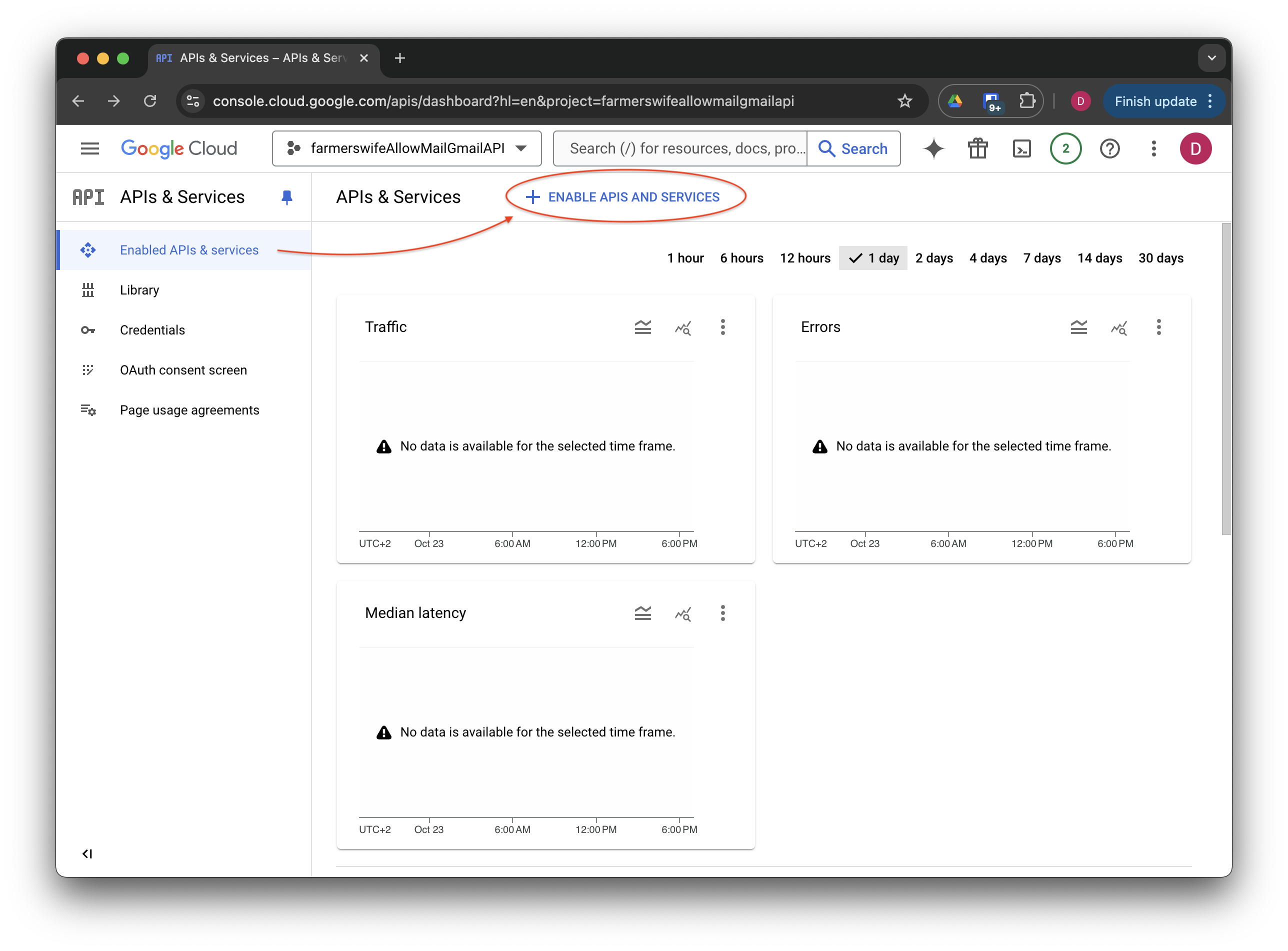
Task: Open the help question mark icon
Action: (1109, 148)
